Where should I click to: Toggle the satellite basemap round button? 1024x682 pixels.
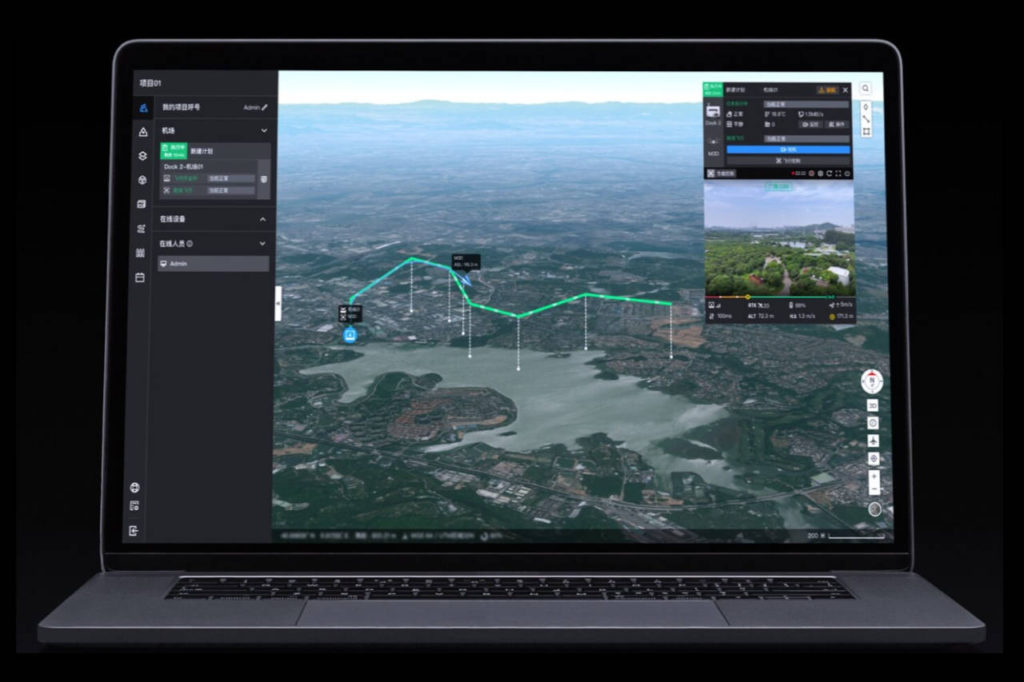[x=875, y=509]
